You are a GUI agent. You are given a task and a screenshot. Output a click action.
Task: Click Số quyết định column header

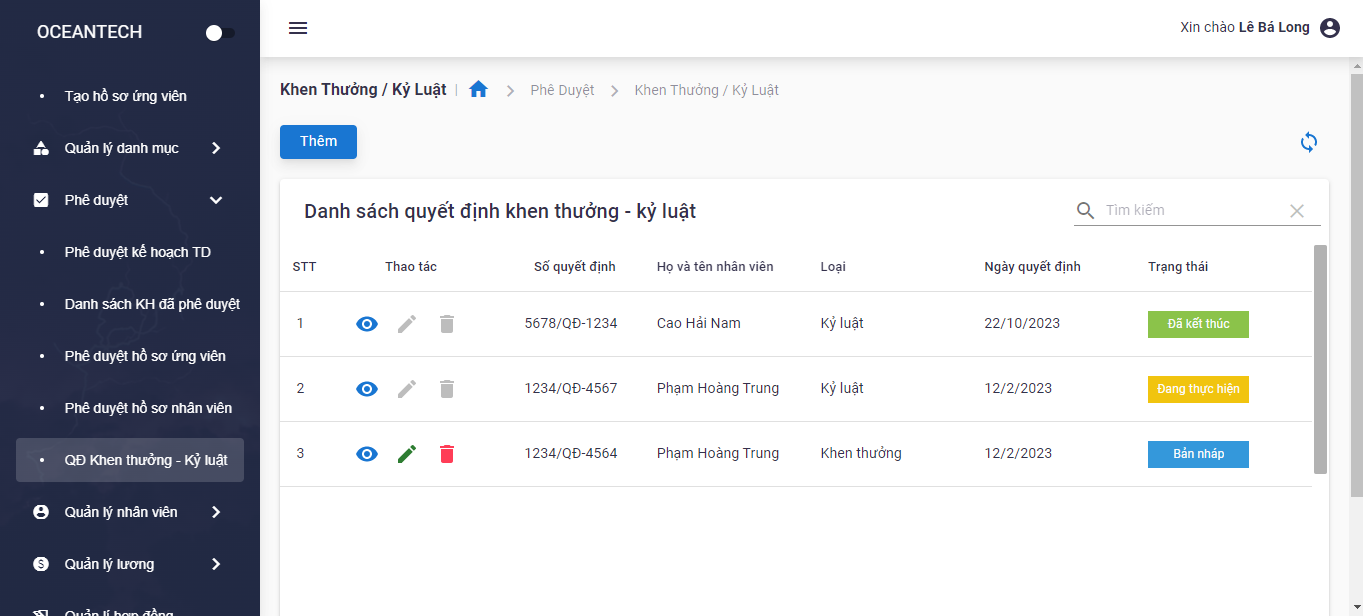[574, 267]
